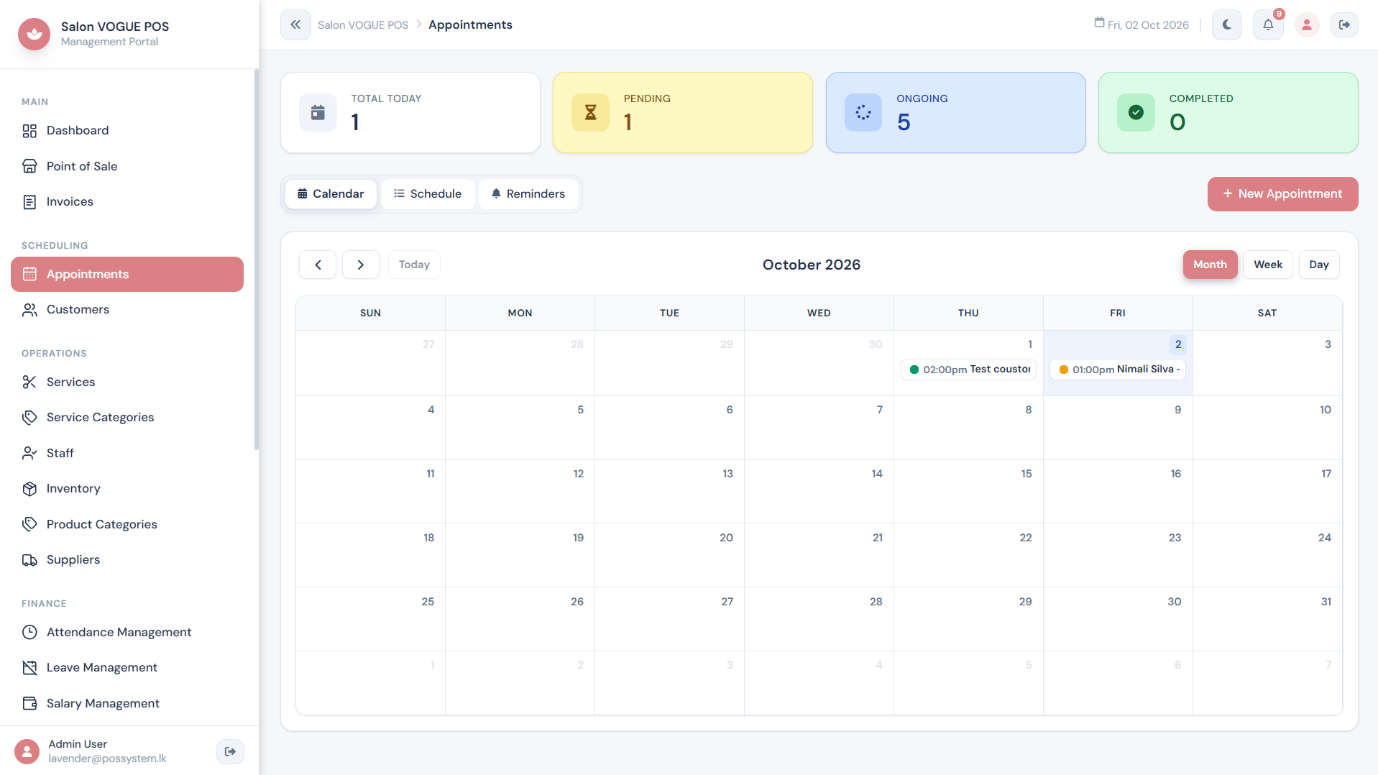
Task: Click Total Today calendar icon
Action: pos(318,113)
